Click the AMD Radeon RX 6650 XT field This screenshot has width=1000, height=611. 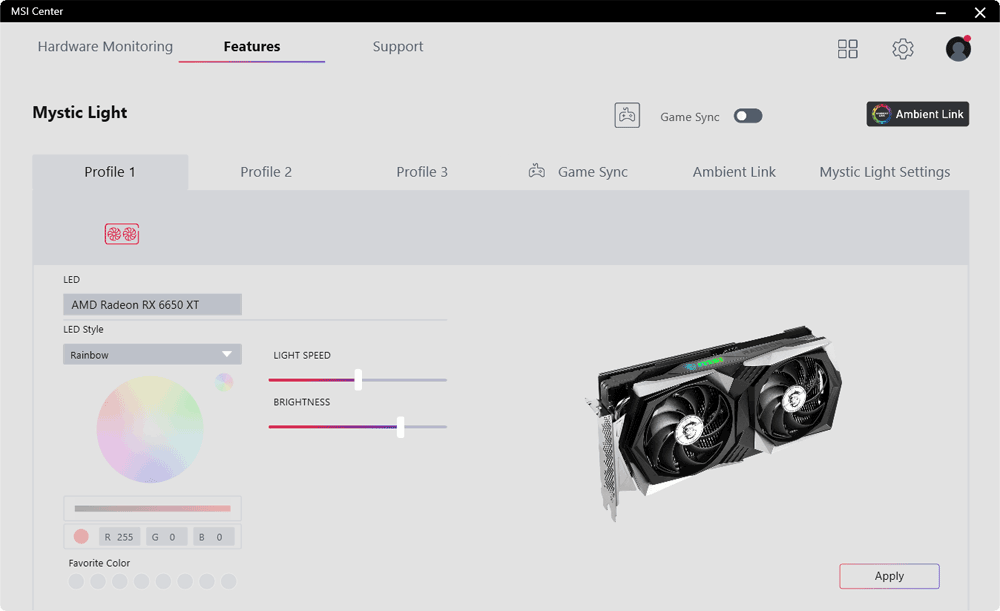152,304
